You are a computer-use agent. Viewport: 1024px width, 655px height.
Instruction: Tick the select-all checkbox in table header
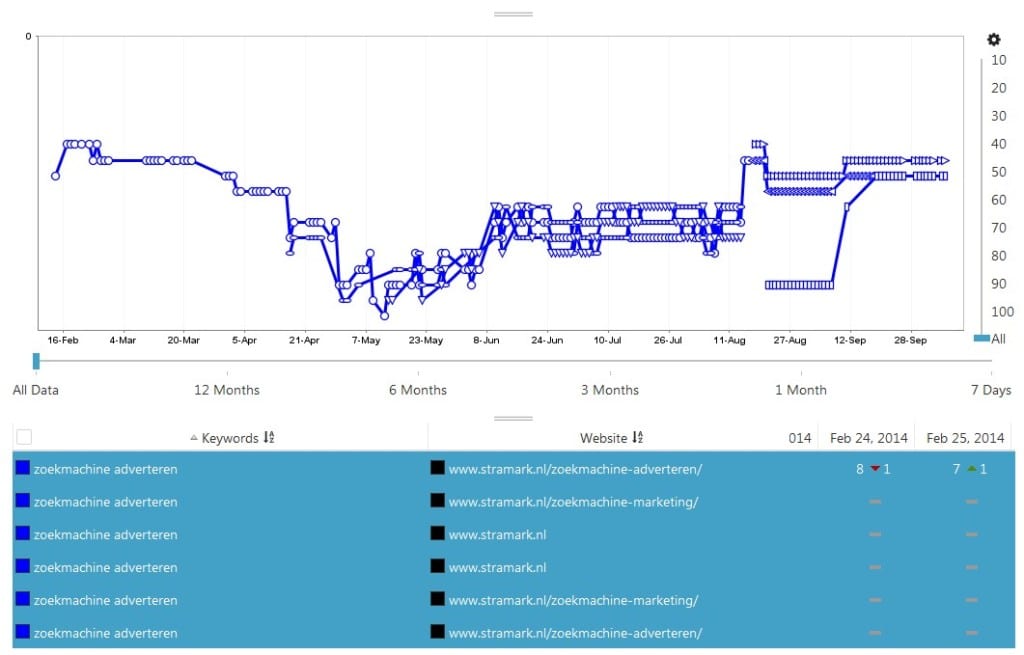[x=24, y=437]
